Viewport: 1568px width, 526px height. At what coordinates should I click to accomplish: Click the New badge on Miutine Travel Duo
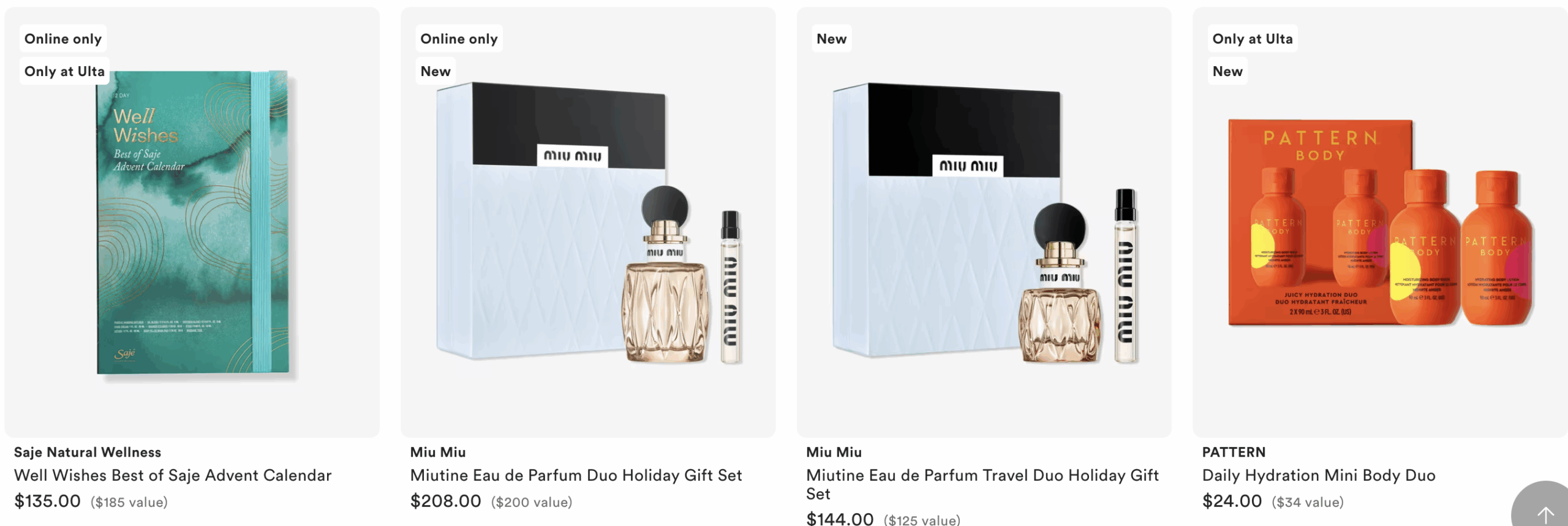coord(831,39)
